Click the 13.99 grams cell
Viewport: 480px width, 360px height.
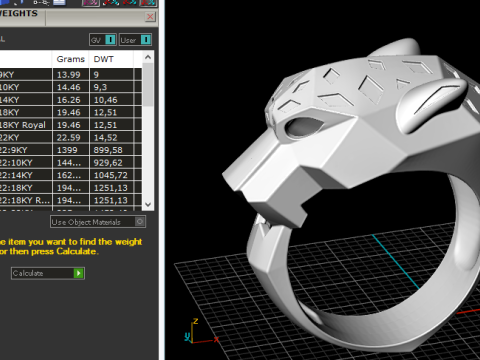pyautogui.click(x=71, y=75)
